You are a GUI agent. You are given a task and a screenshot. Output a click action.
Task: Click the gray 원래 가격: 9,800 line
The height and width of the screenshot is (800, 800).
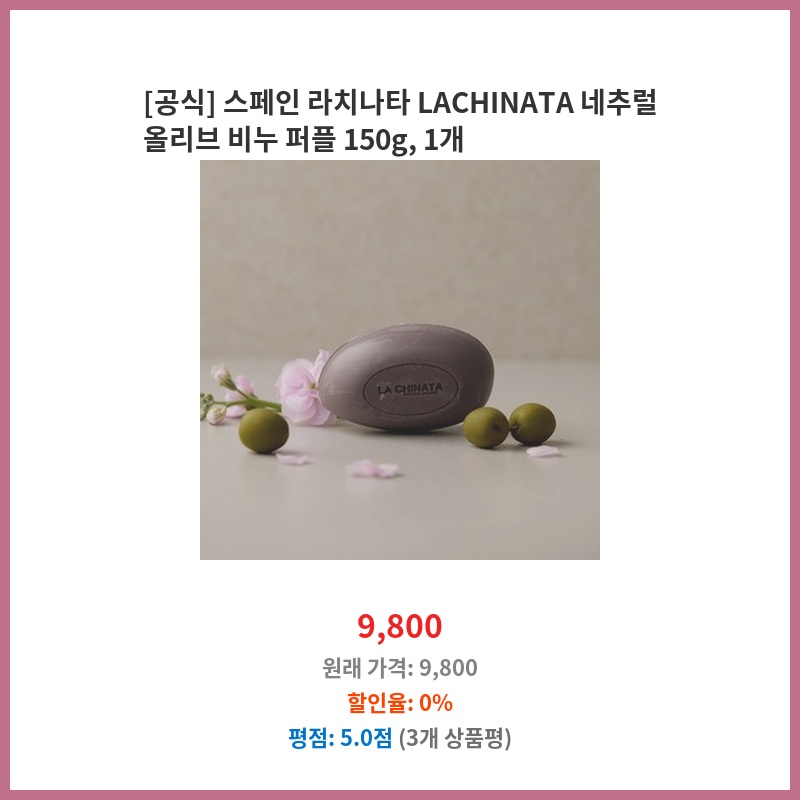(x=399, y=667)
